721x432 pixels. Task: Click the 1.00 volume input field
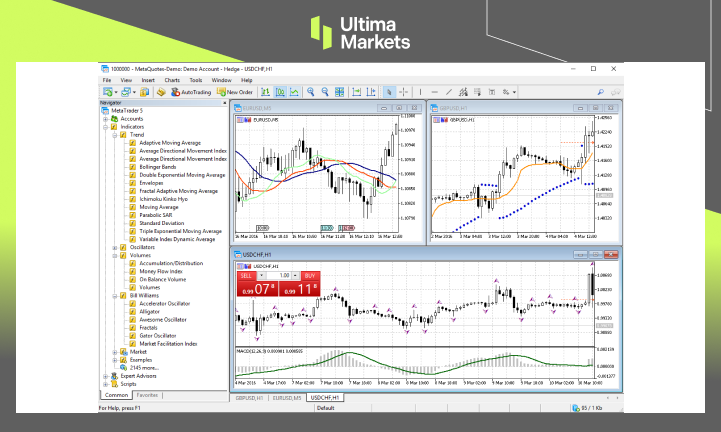(x=278, y=276)
